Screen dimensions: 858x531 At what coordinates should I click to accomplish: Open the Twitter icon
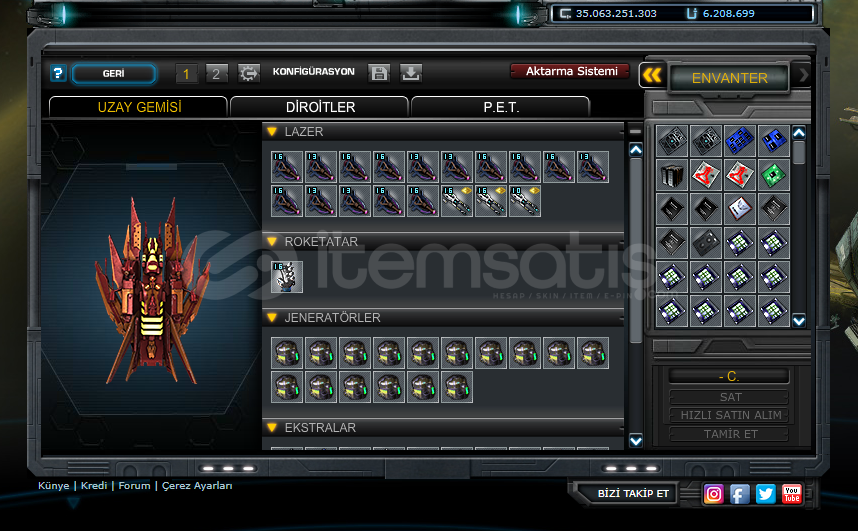tap(766, 494)
